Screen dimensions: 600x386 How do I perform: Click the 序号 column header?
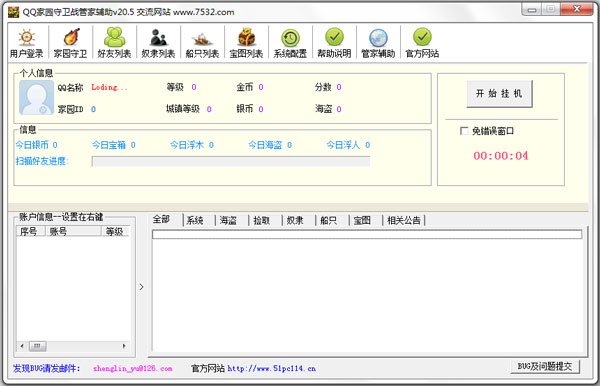(31, 231)
